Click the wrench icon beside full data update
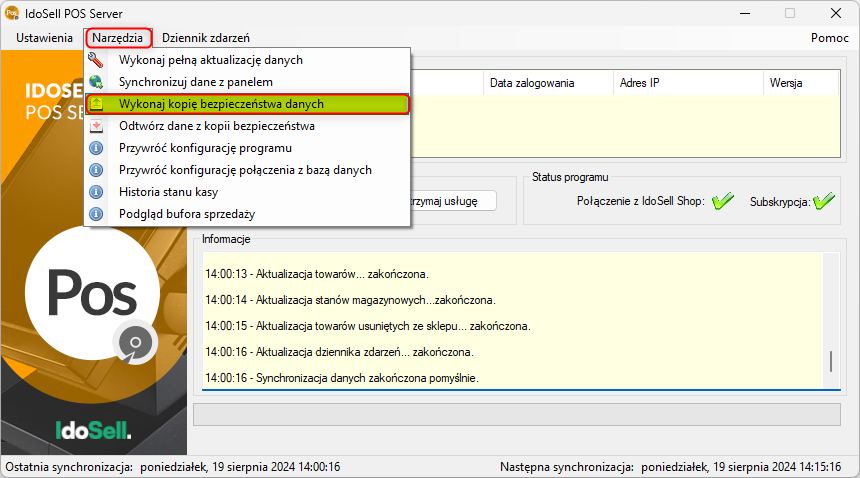This screenshot has width=860, height=478. tap(96, 60)
